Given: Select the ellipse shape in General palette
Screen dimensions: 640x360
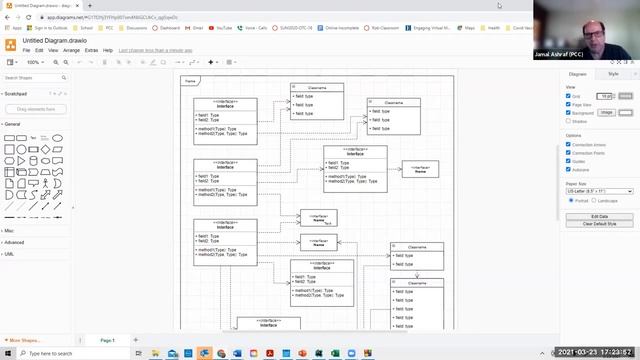Looking at the screenshot, I should [58, 138].
